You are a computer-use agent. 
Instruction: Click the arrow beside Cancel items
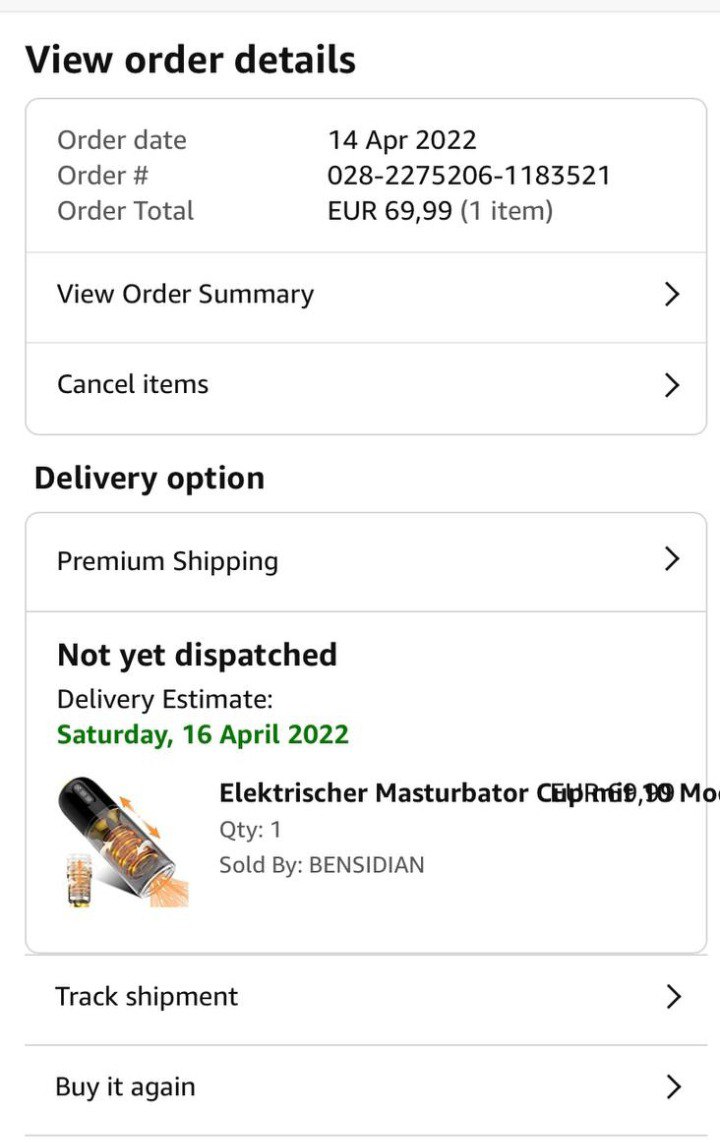(x=672, y=385)
